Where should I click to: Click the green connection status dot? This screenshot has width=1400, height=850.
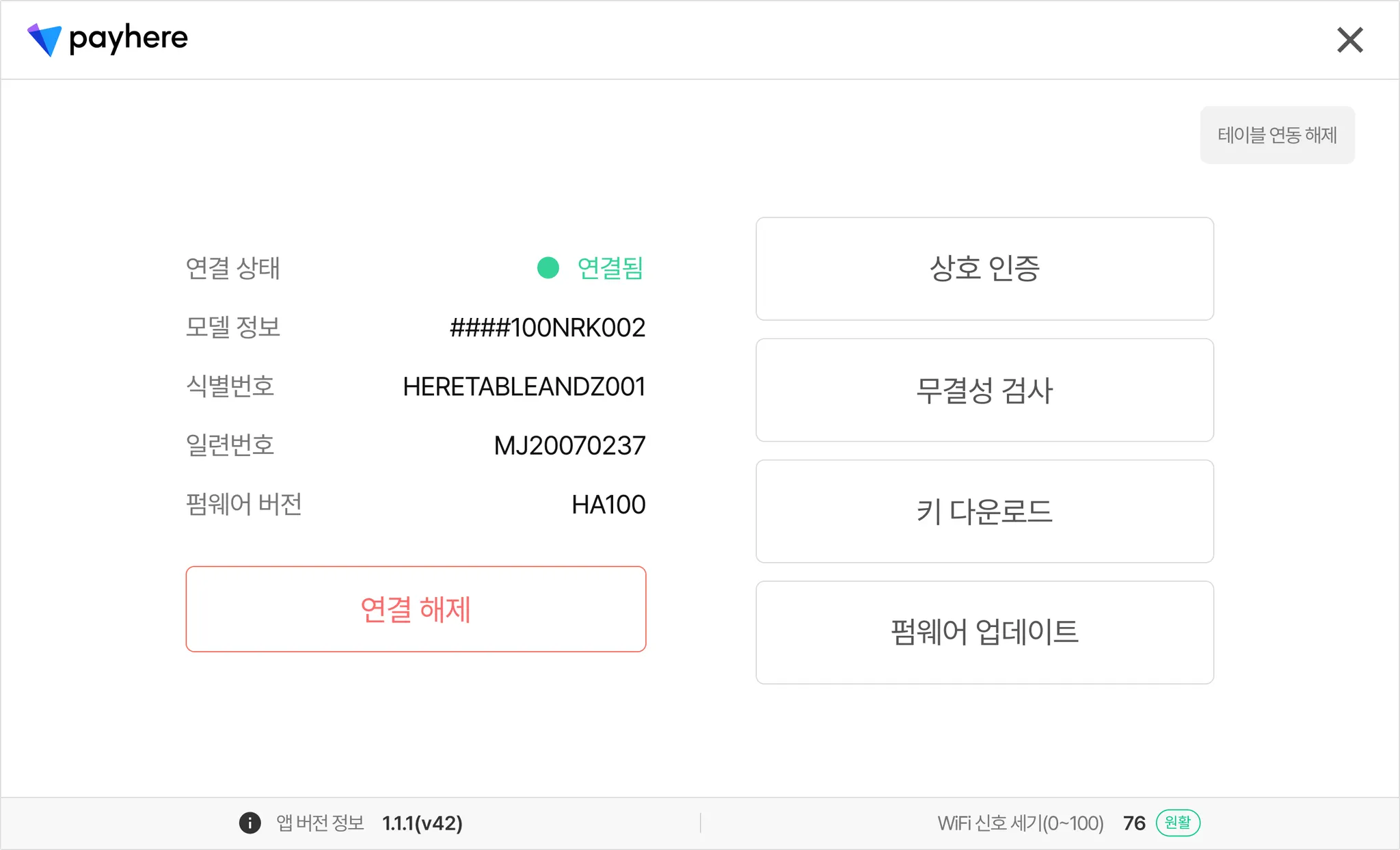click(x=548, y=268)
